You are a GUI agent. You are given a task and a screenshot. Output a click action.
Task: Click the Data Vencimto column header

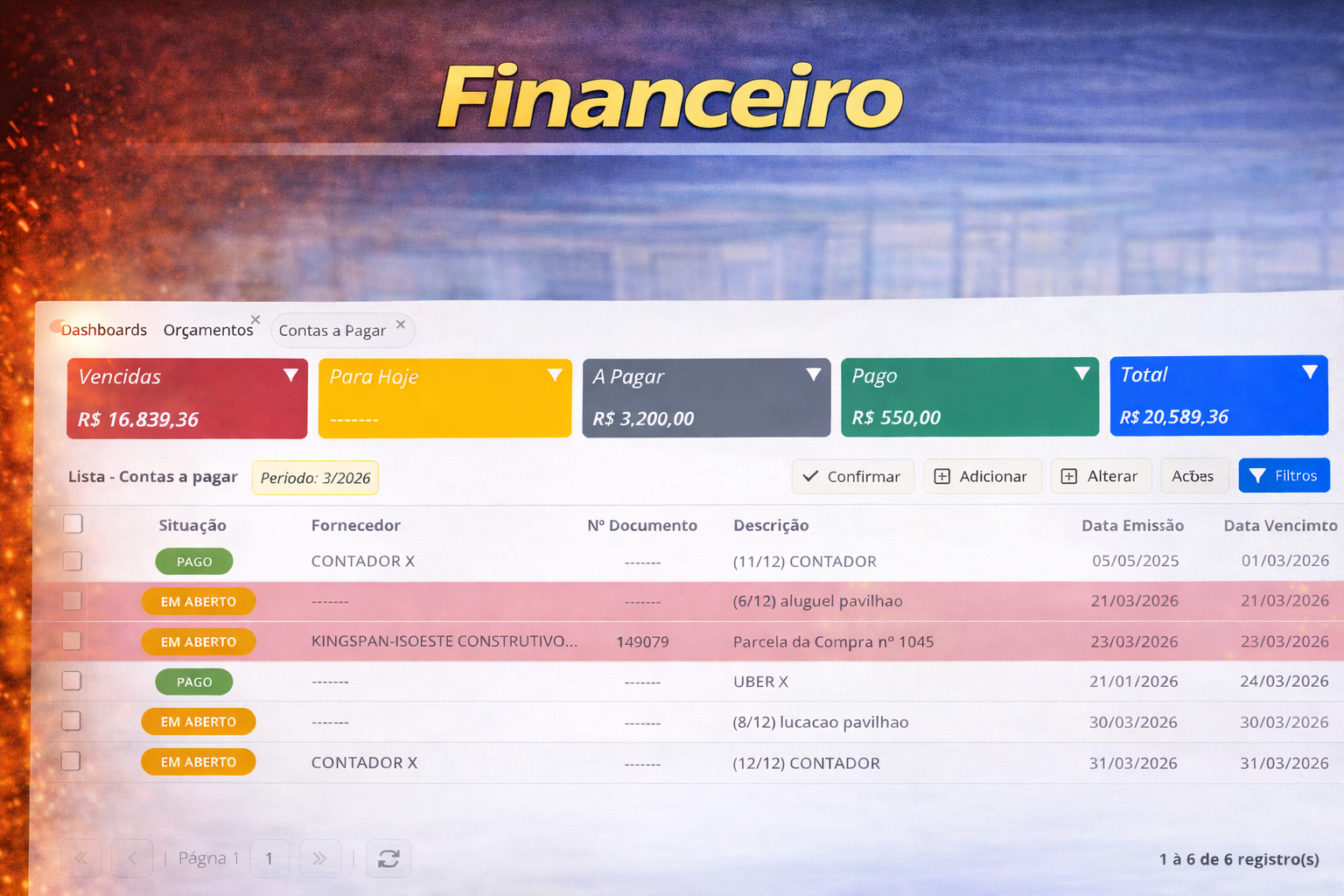[1280, 525]
